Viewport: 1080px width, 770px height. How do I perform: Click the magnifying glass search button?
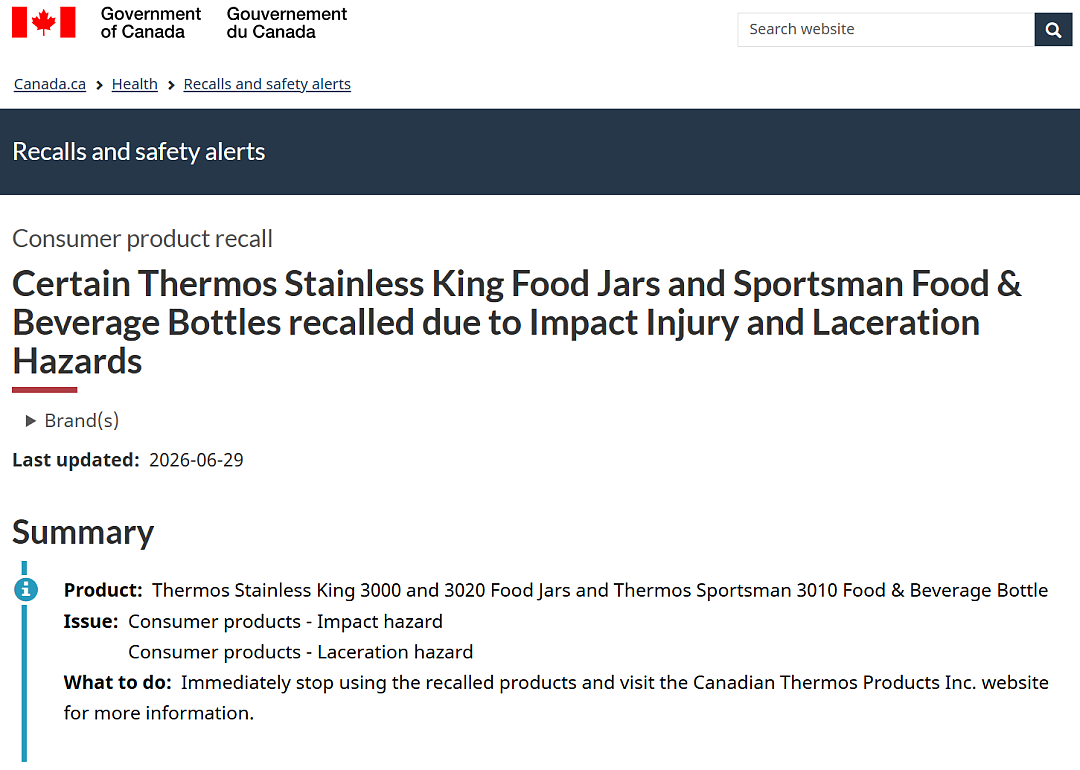1052,30
